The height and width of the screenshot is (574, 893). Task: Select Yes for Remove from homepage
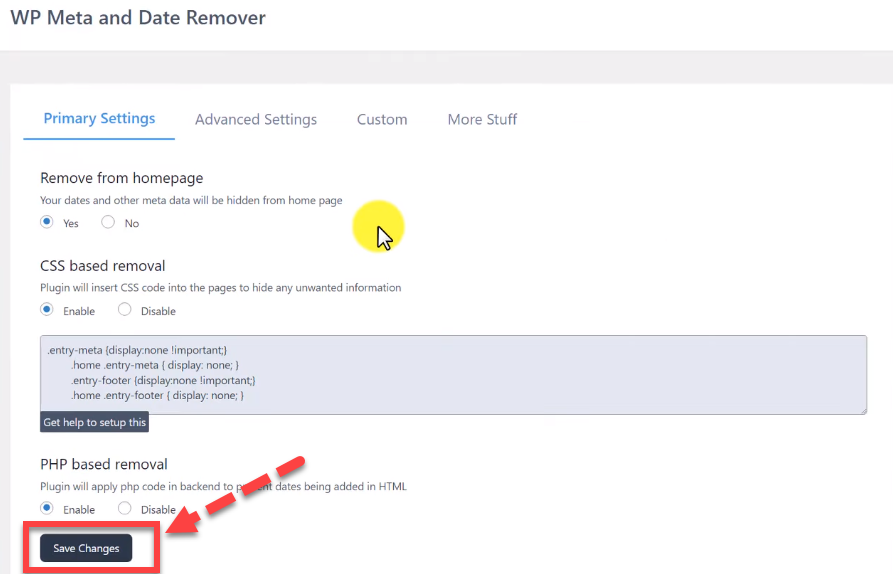click(47, 222)
